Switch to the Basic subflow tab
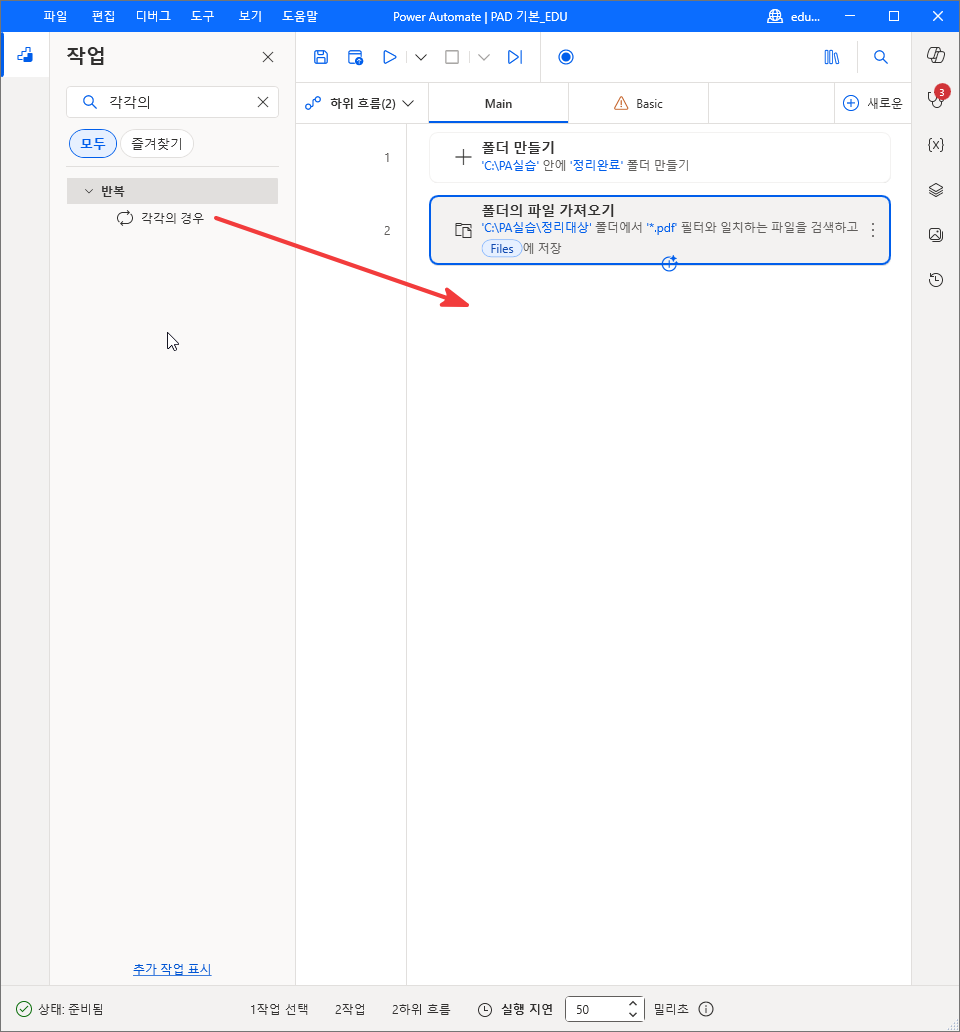Viewport: 960px width, 1032px height. pos(638,103)
